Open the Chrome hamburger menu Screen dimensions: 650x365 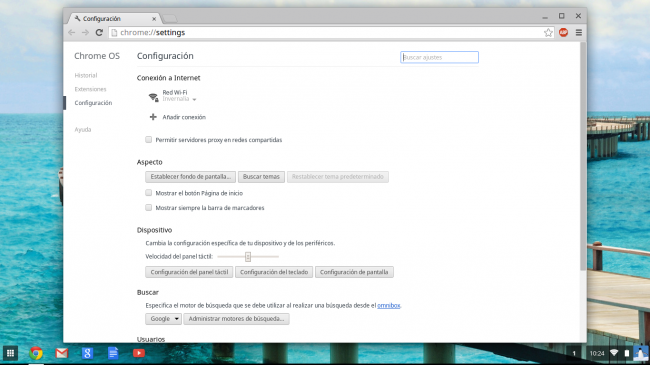point(579,32)
